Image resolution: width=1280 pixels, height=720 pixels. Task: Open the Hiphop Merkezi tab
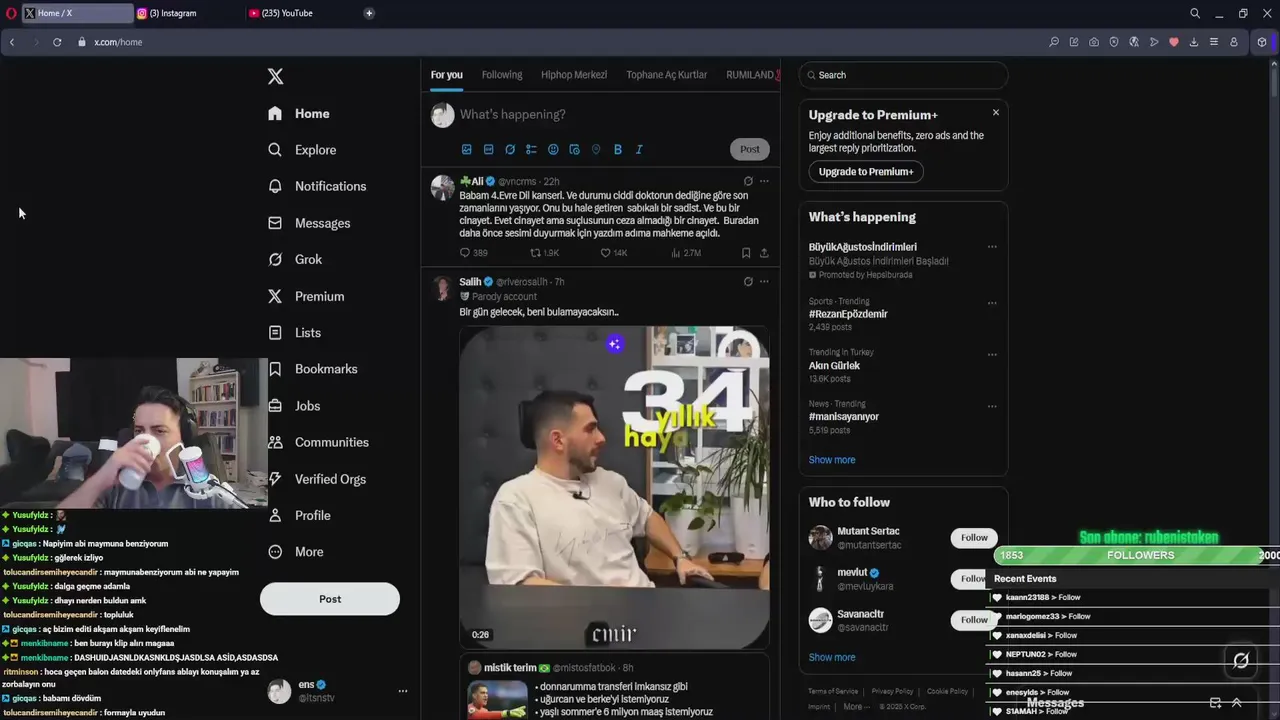coord(574,75)
